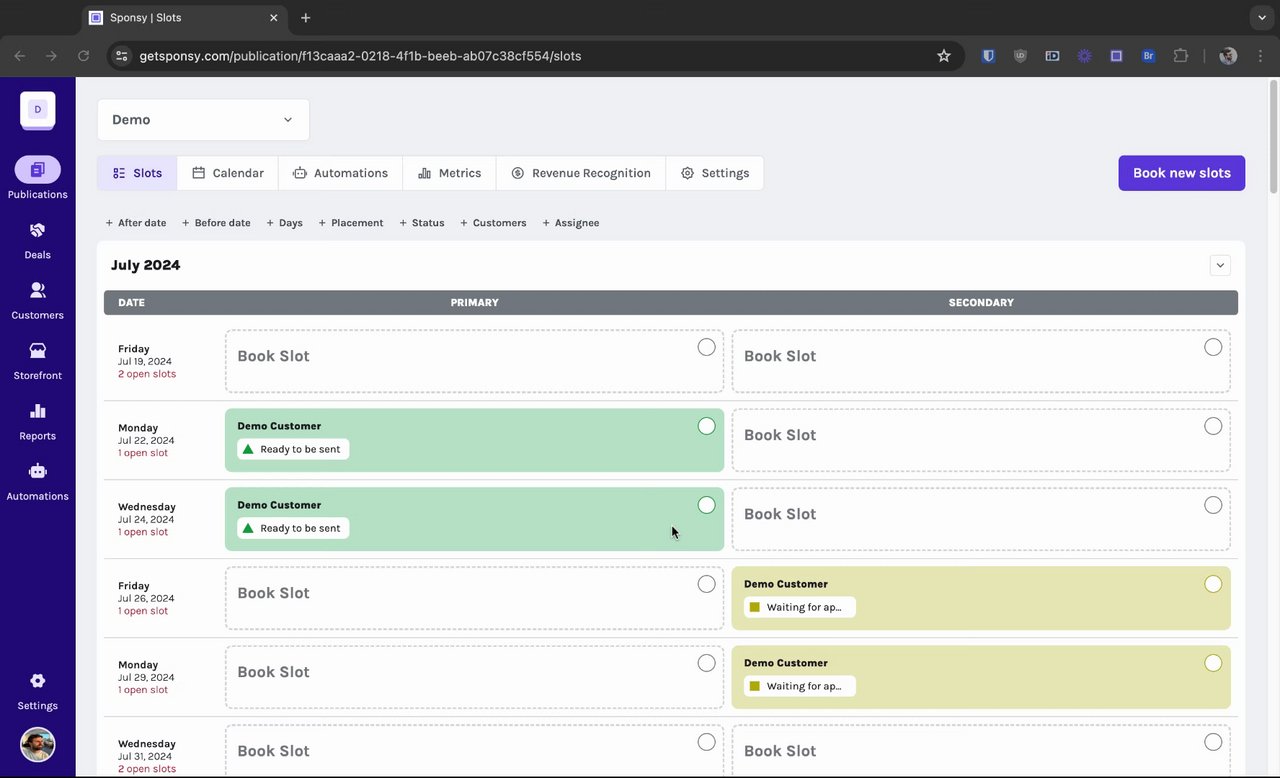Screen dimensions: 1280x778
Task: Open the Reports section
Action: coord(37,421)
